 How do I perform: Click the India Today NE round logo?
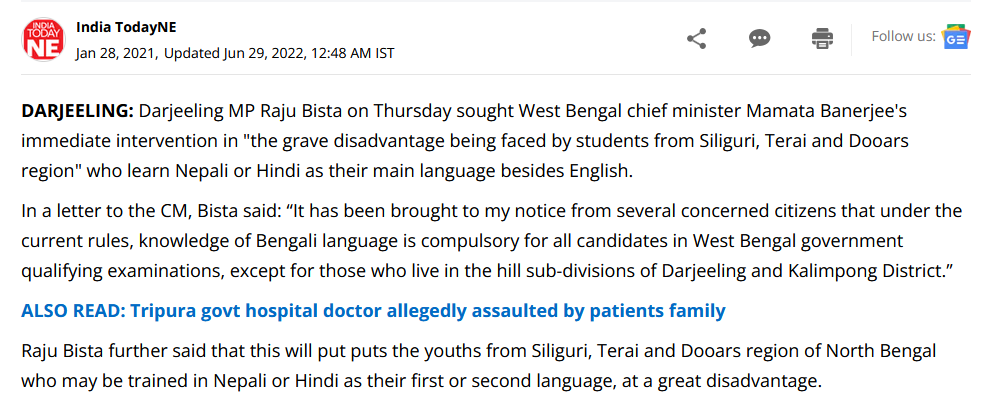[44, 40]
